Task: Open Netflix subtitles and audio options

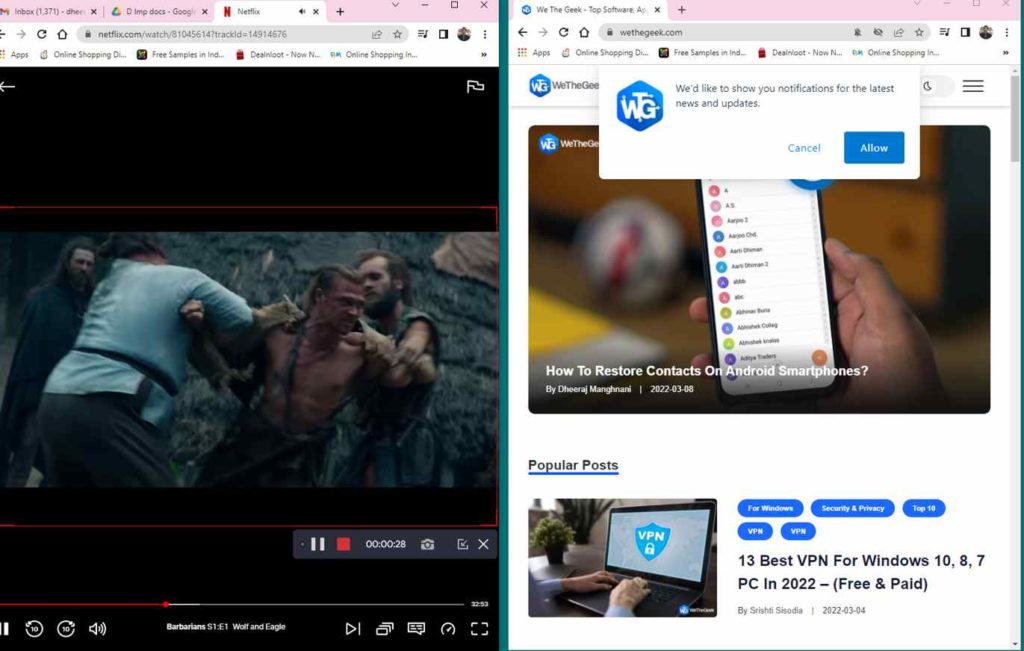Action: pyautogui.click(x=416, y=628)
